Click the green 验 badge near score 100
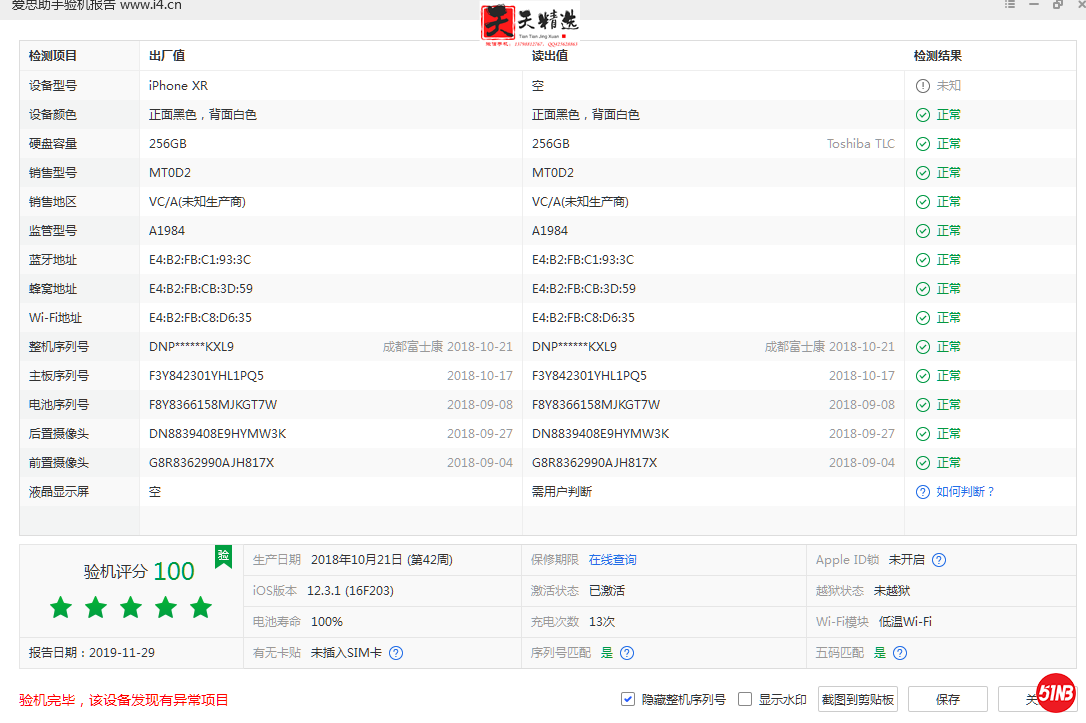This screenshot has height=723, width=1086. click(222, 556)
